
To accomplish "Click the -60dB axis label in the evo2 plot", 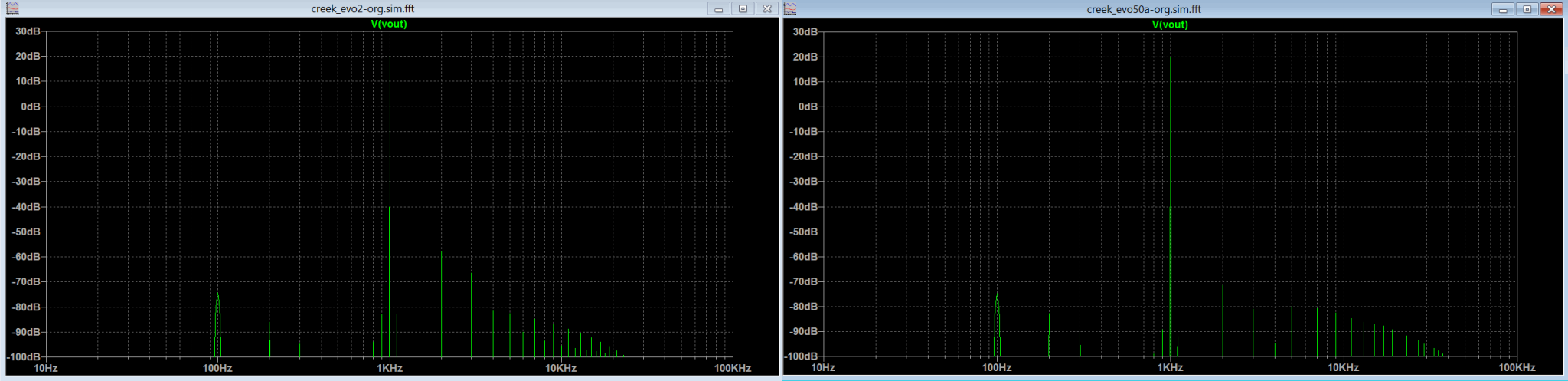I will 27,257.
